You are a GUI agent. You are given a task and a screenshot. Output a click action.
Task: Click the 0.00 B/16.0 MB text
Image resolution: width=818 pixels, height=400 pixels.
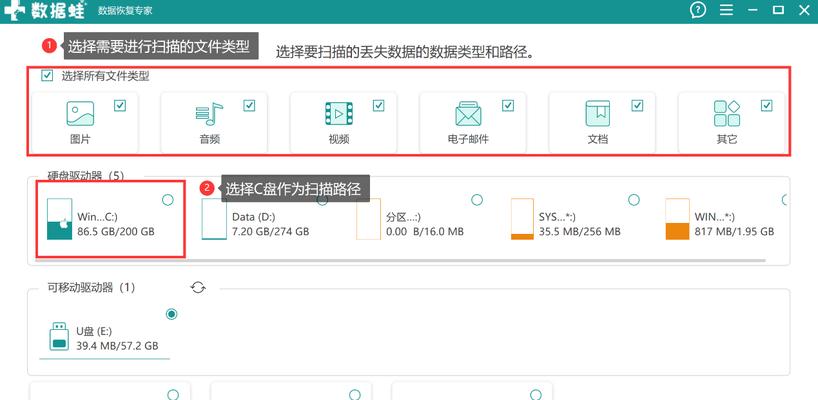tap(425, 231)
